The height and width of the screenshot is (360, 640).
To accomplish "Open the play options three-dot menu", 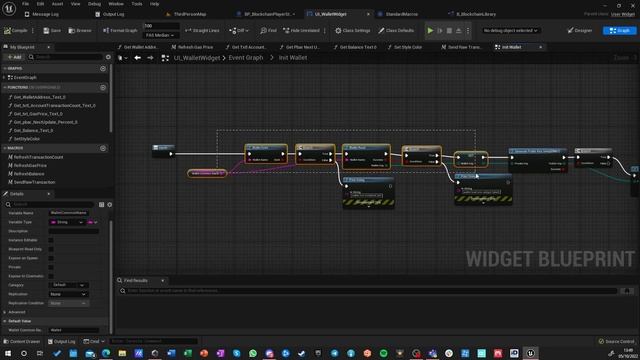I will point(468,31).
